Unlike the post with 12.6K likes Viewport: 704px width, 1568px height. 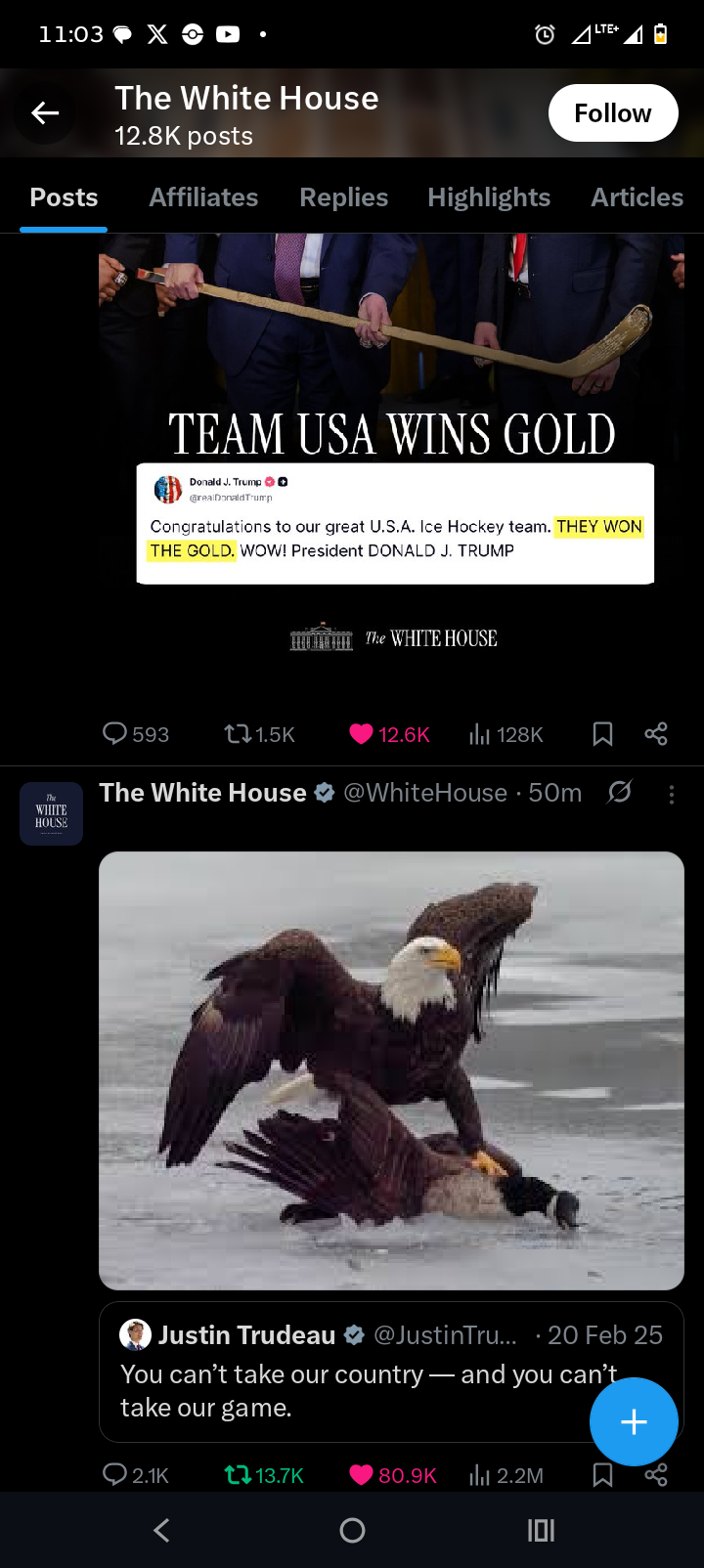pyautogui.click(x=389, y=734)
